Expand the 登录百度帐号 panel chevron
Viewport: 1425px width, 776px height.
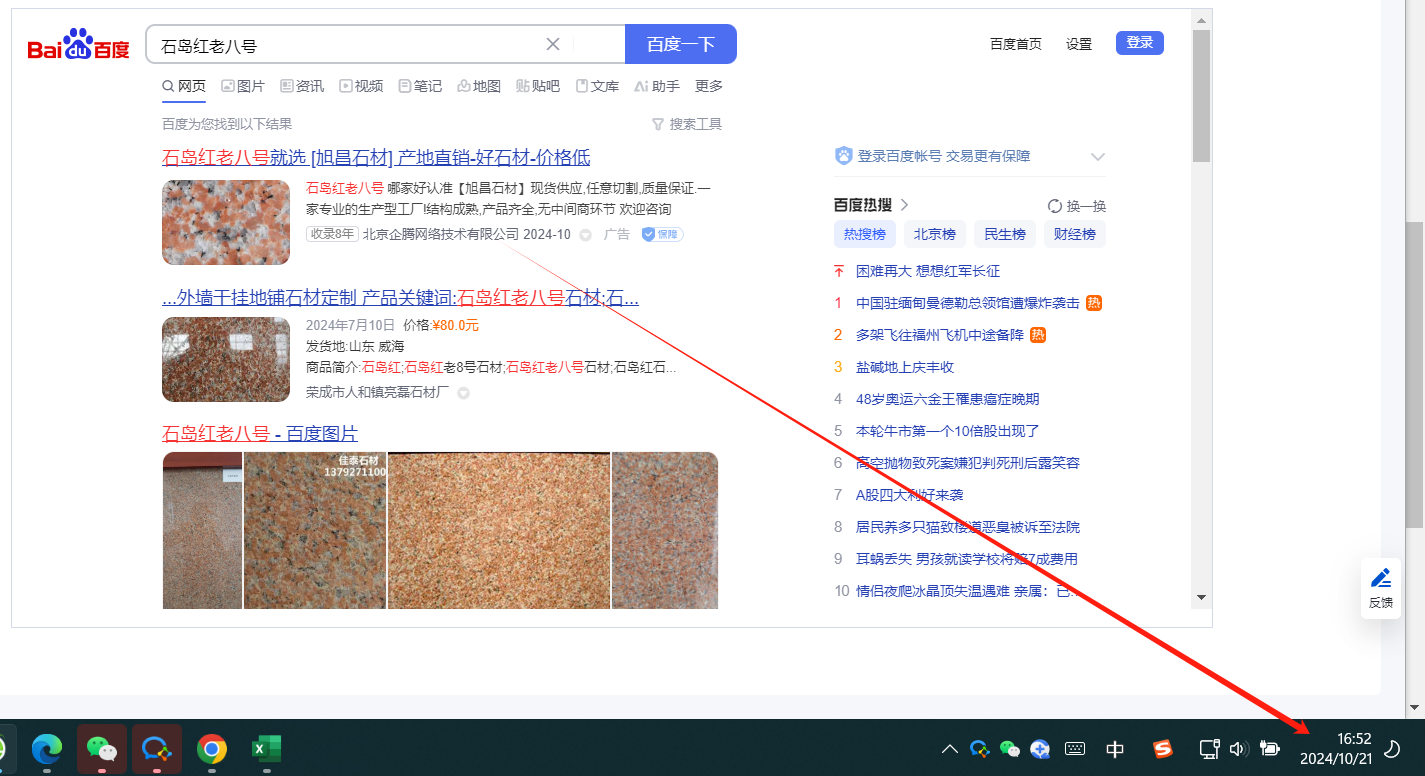[x=1097, y=157]
